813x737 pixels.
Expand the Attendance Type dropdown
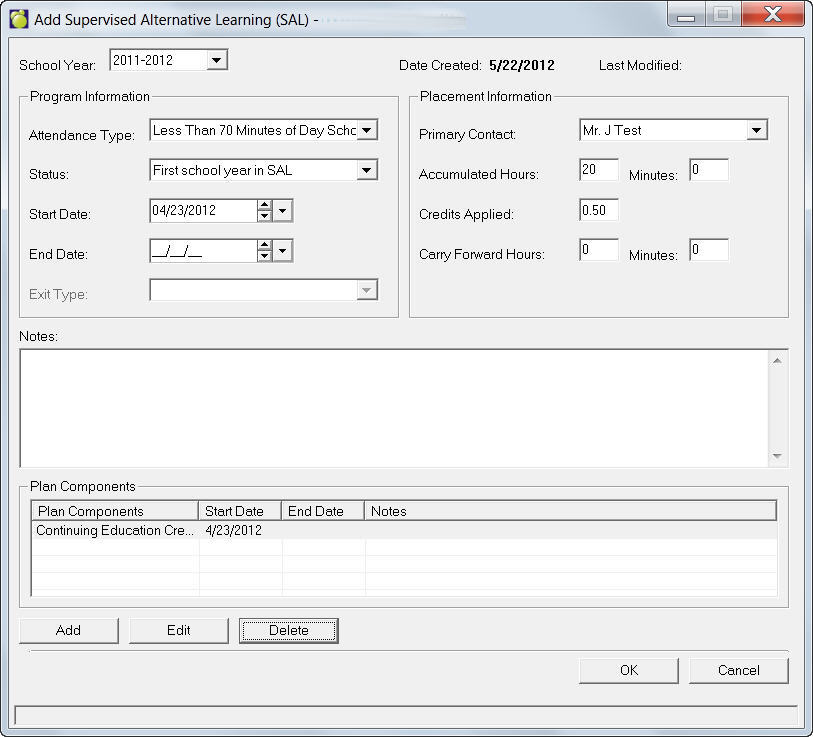(x=367, y=130)
